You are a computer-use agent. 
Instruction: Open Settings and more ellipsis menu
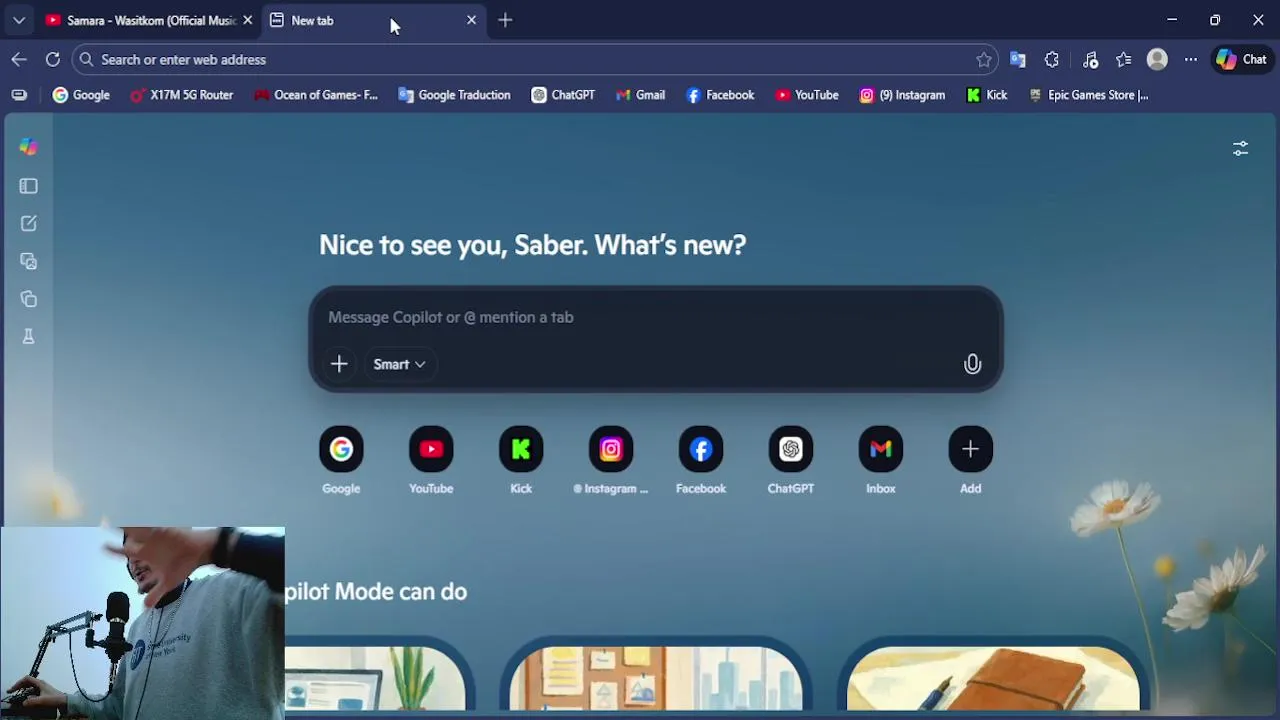1191,60
